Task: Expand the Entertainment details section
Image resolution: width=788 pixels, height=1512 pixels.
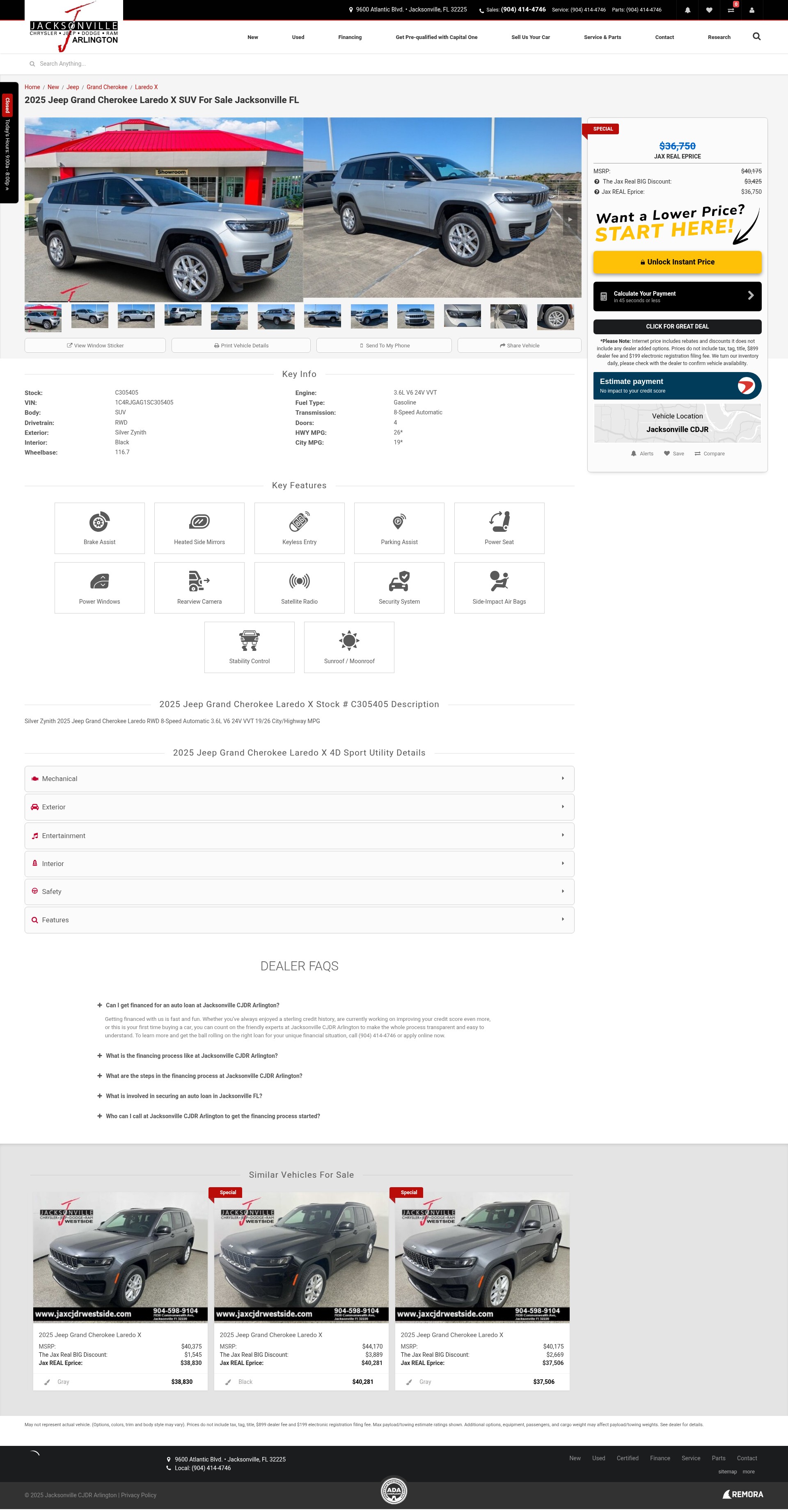Action: [299, 836]
